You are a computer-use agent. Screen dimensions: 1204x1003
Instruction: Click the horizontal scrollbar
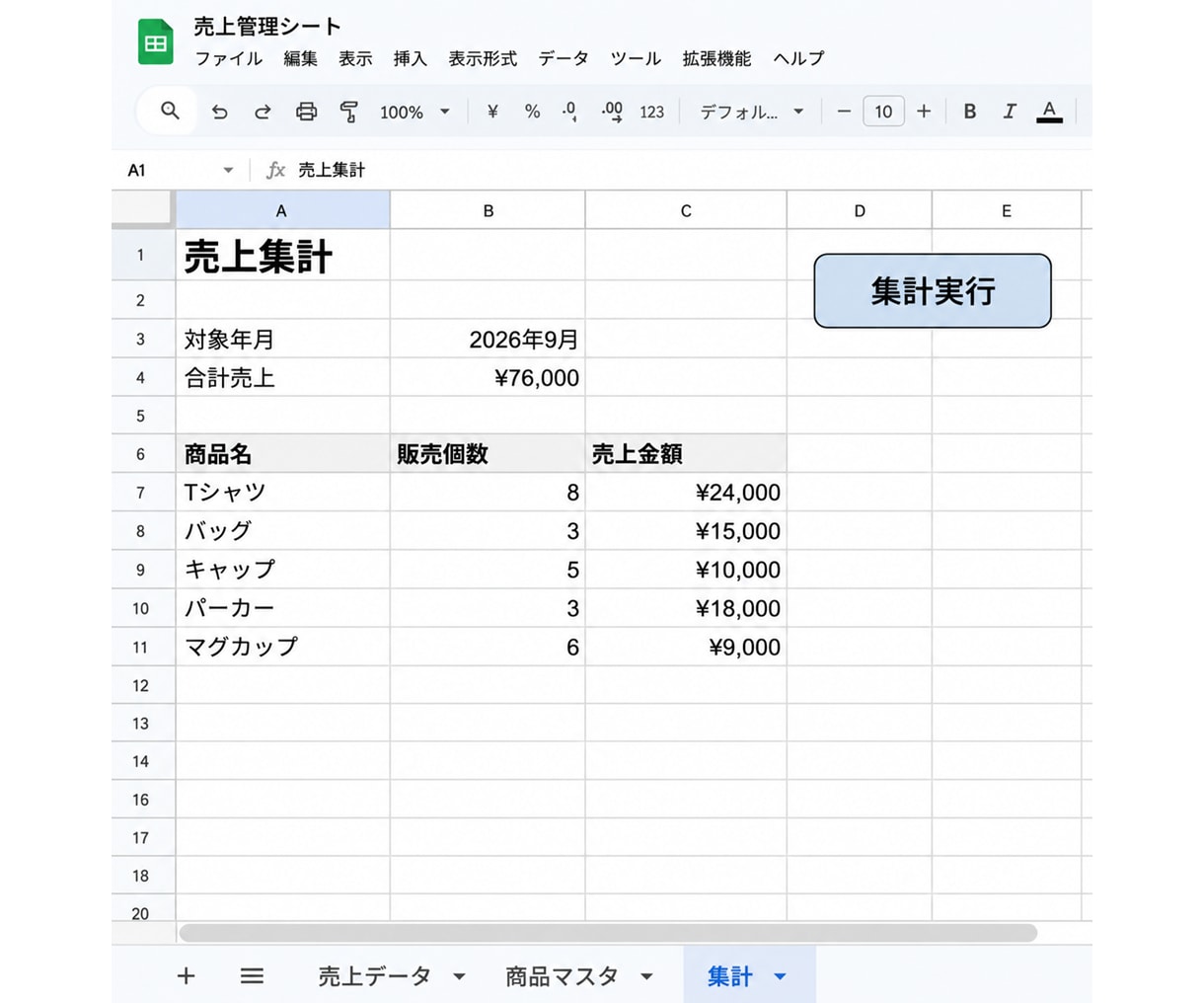[608, 933]
